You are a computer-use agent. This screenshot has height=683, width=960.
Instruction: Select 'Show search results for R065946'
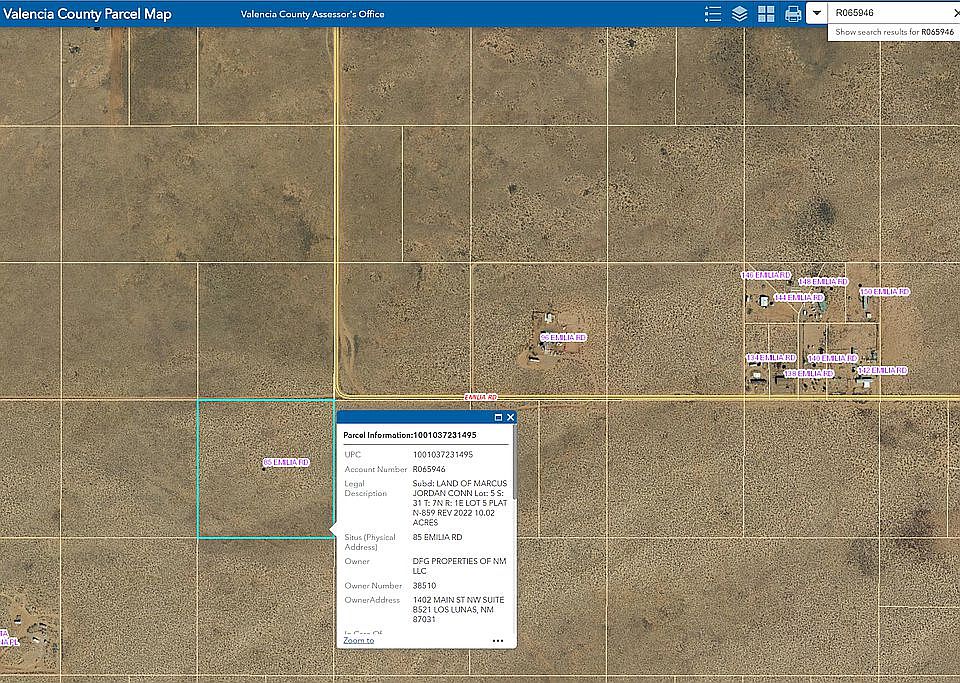coord(893,32)
